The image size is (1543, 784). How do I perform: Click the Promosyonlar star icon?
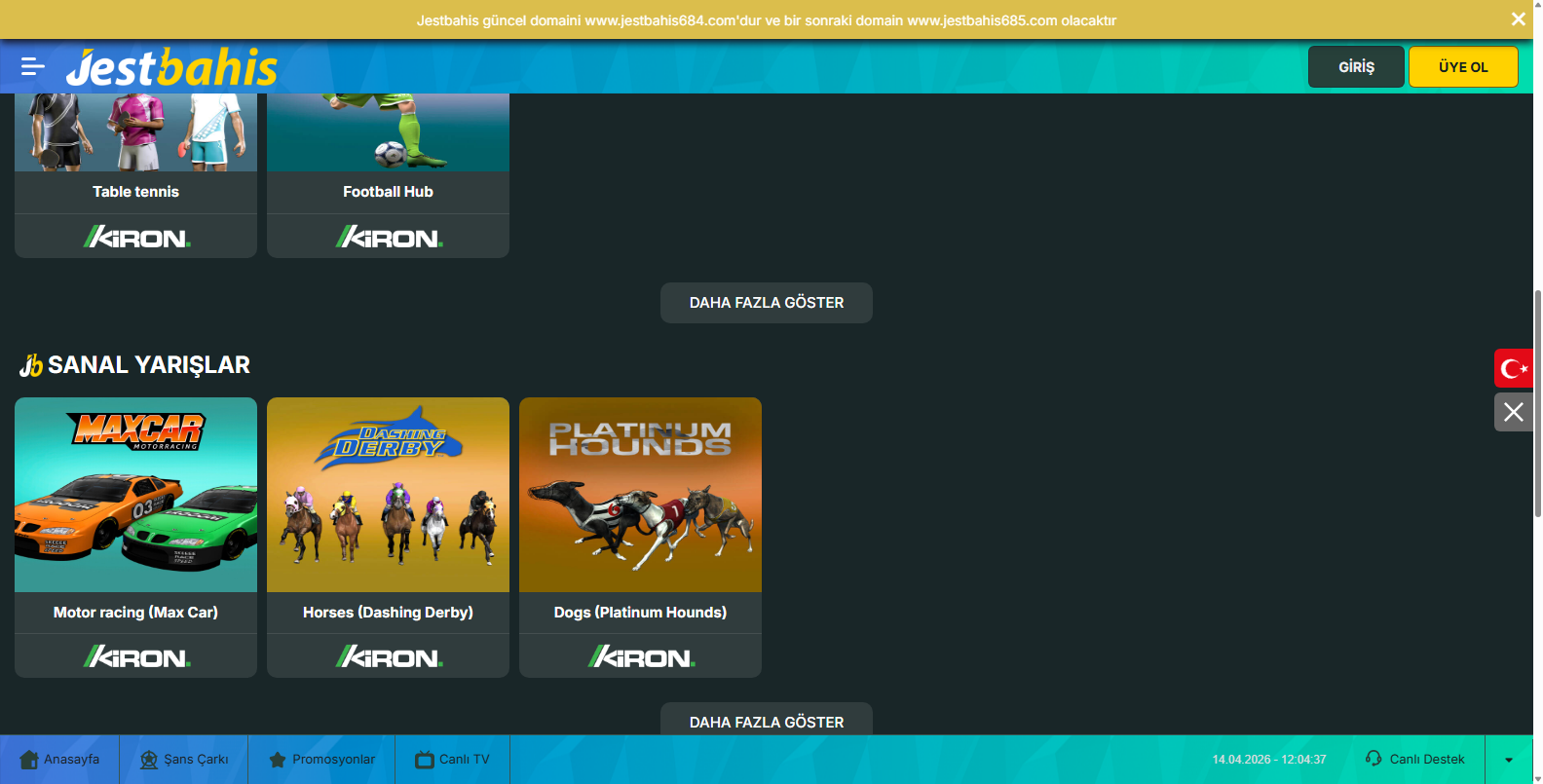pos(278,760)
